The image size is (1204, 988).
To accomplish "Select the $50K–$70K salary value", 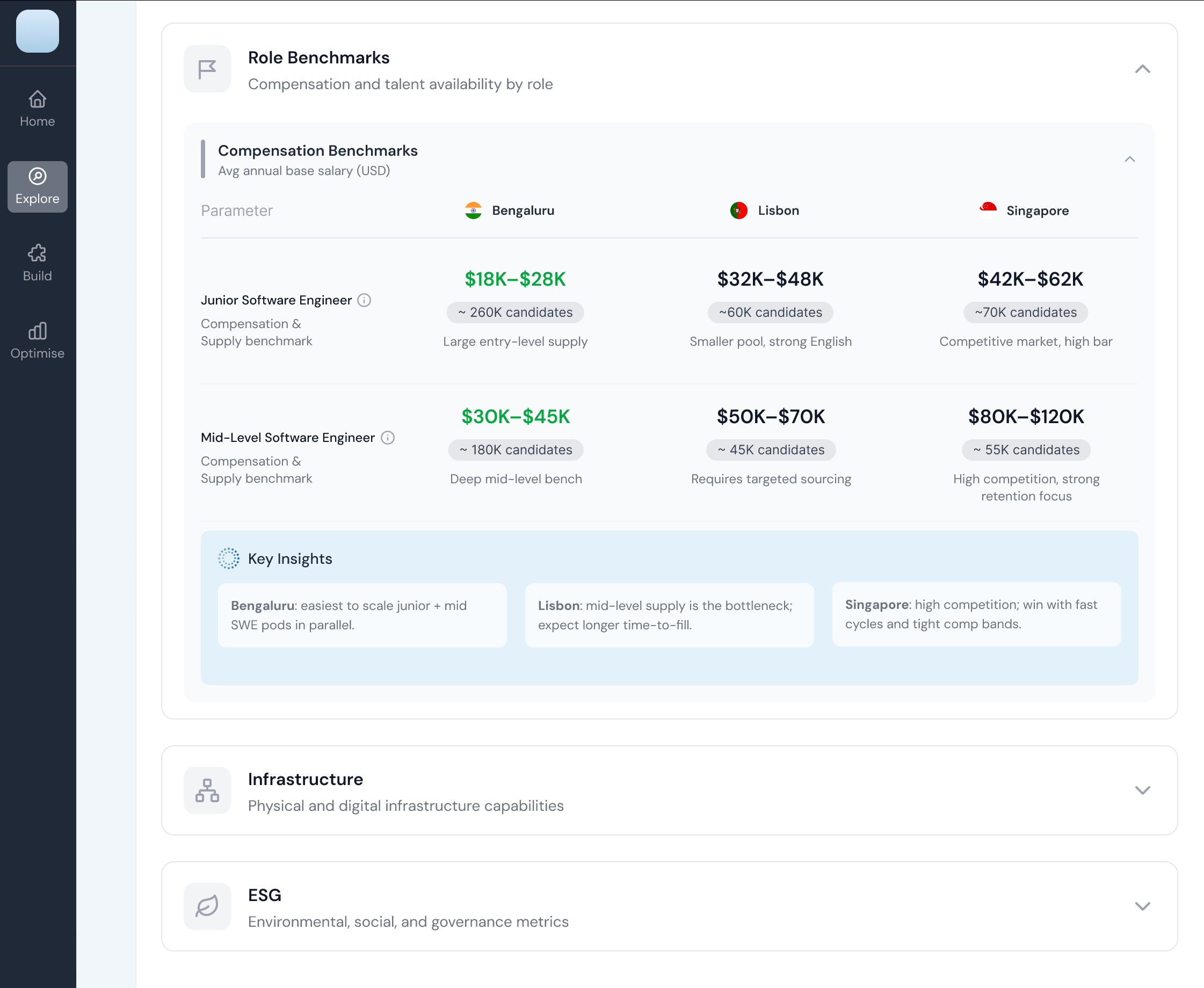I will [771, 417].
